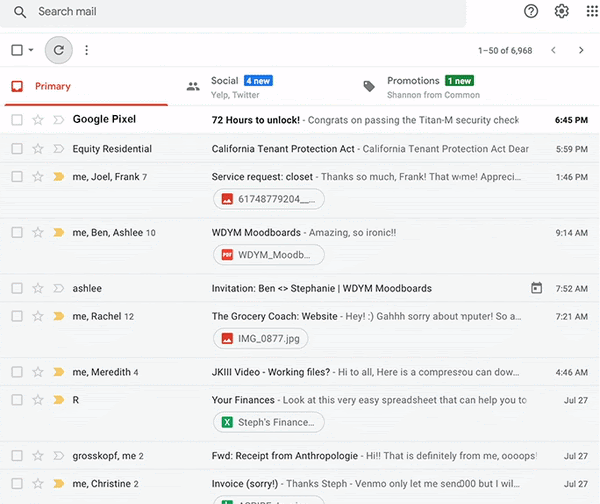
Task: Tick the checkbox for Equity Residential email
Action: (17, 149)
